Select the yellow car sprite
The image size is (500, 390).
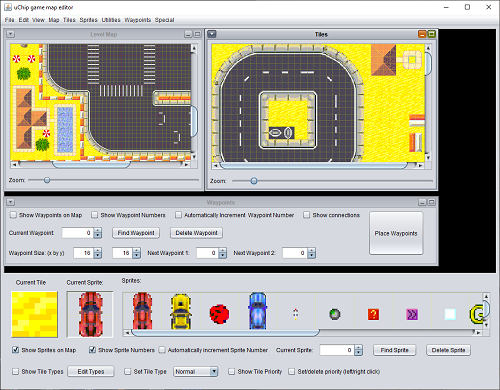181,311
